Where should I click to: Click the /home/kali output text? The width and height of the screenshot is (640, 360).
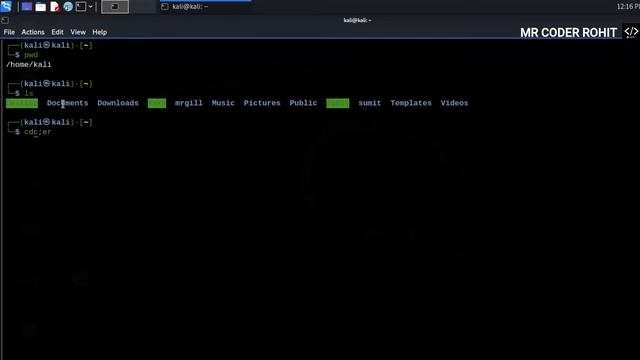[x=29, y=64]
